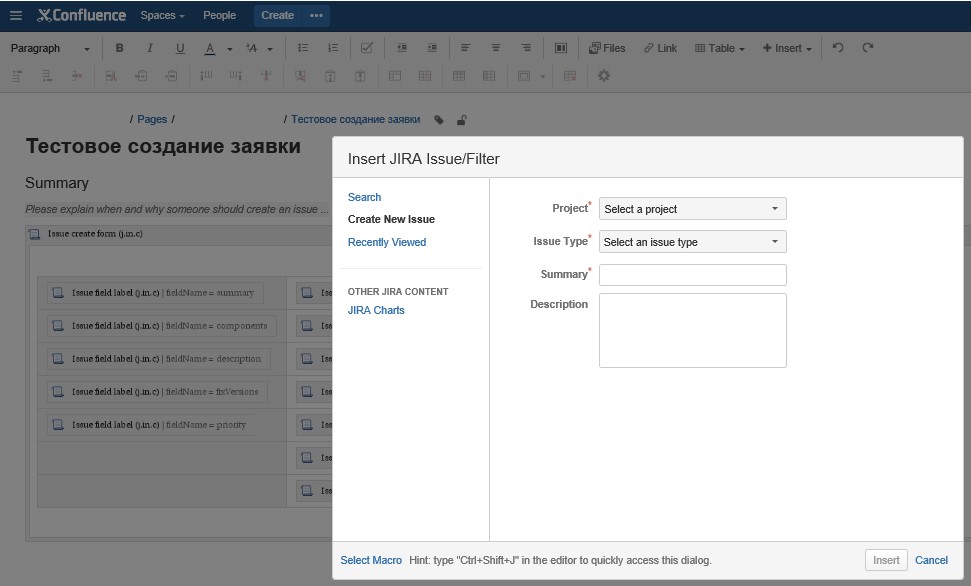Cancel the Insert JIRA Issue dialog
The width and height of the screenshot is (971, 586).
[931, 560]
